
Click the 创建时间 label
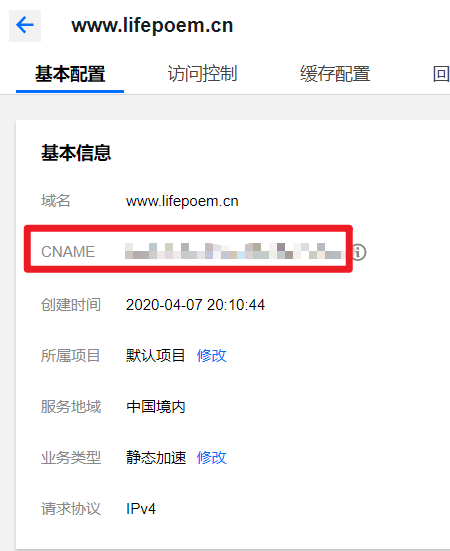tap(71, 305)
